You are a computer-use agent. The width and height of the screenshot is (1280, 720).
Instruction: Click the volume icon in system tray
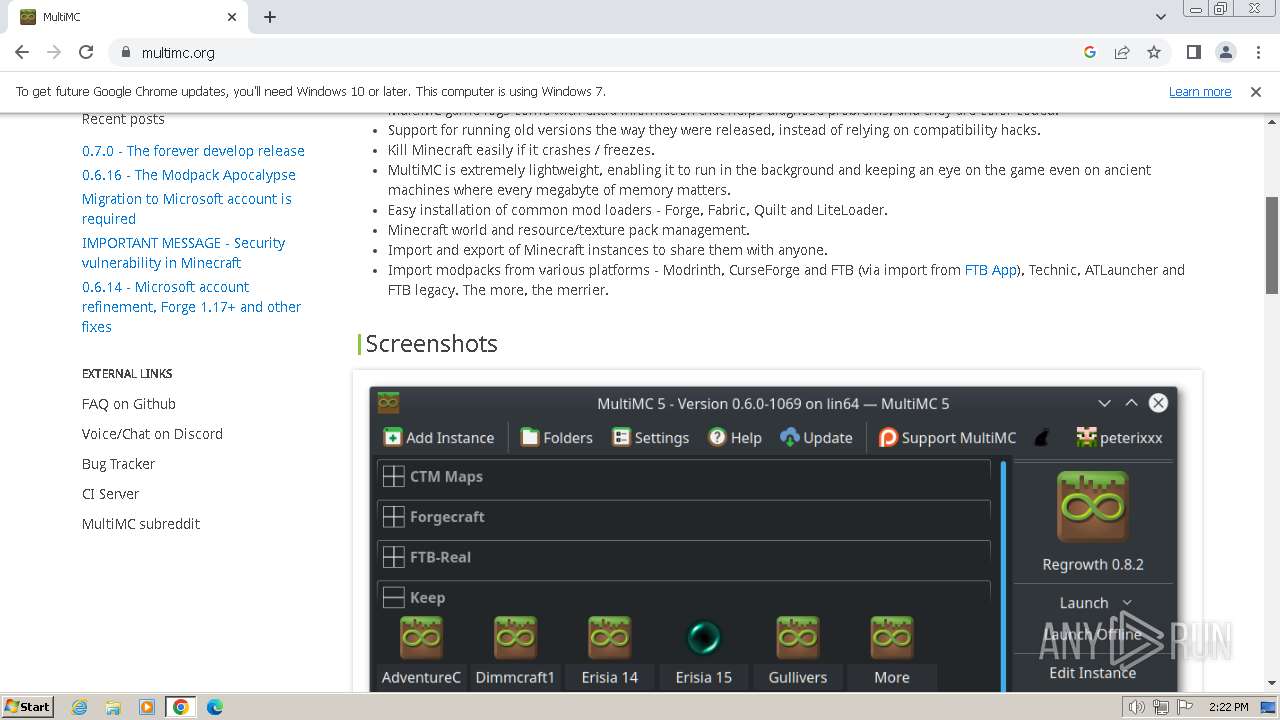click(x=1137, y=707)
